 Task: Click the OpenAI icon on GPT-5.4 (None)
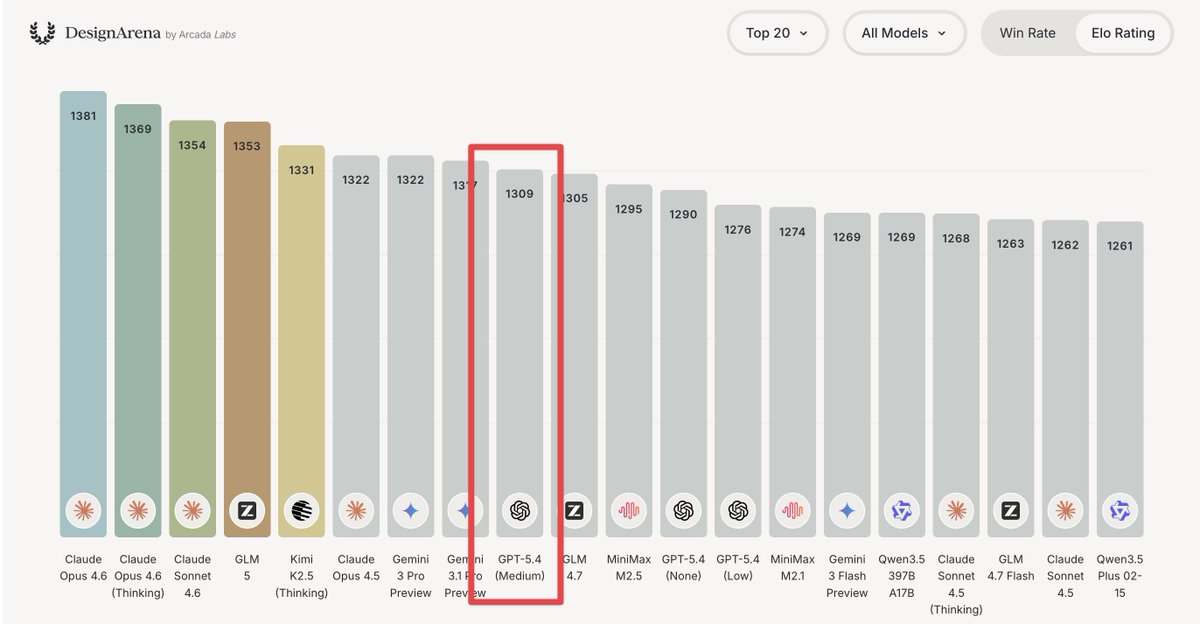tap(683, 511)
